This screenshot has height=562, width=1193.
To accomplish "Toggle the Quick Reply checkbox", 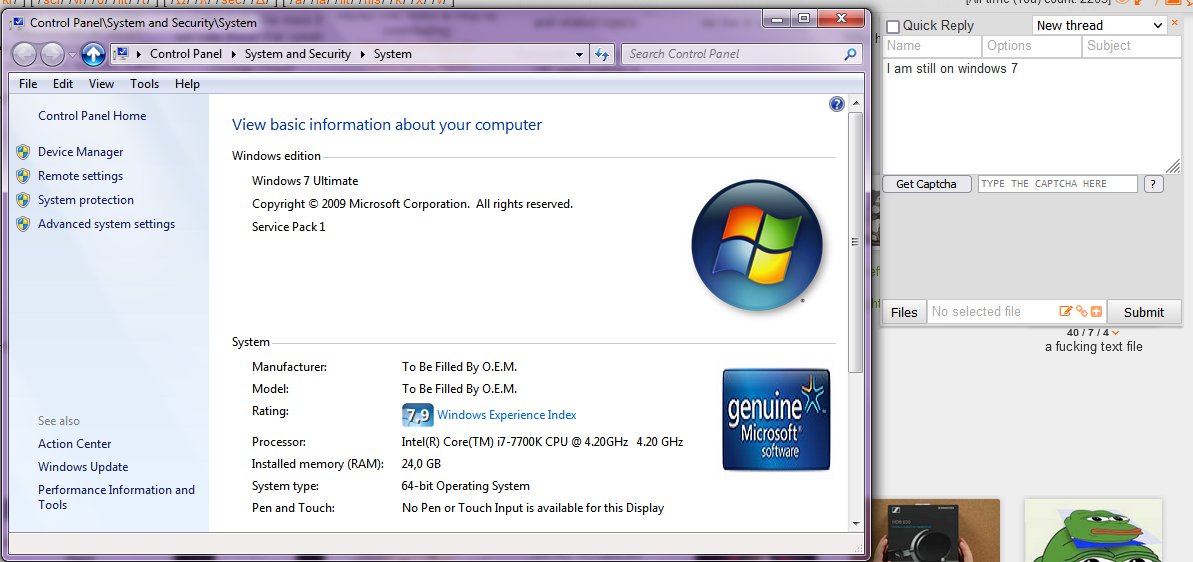I will pos(893,27).
